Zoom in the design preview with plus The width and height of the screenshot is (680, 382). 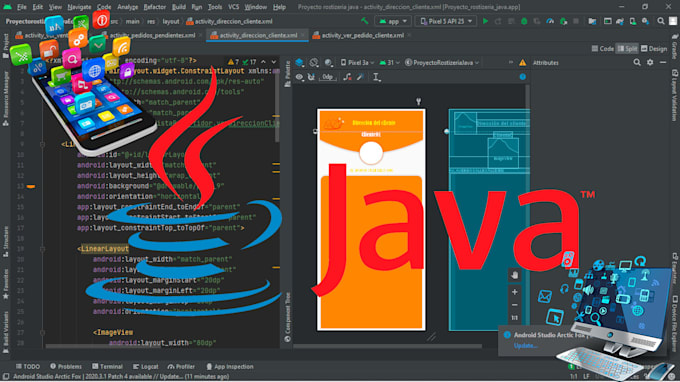pyautogui.click(x=515, y=292)
